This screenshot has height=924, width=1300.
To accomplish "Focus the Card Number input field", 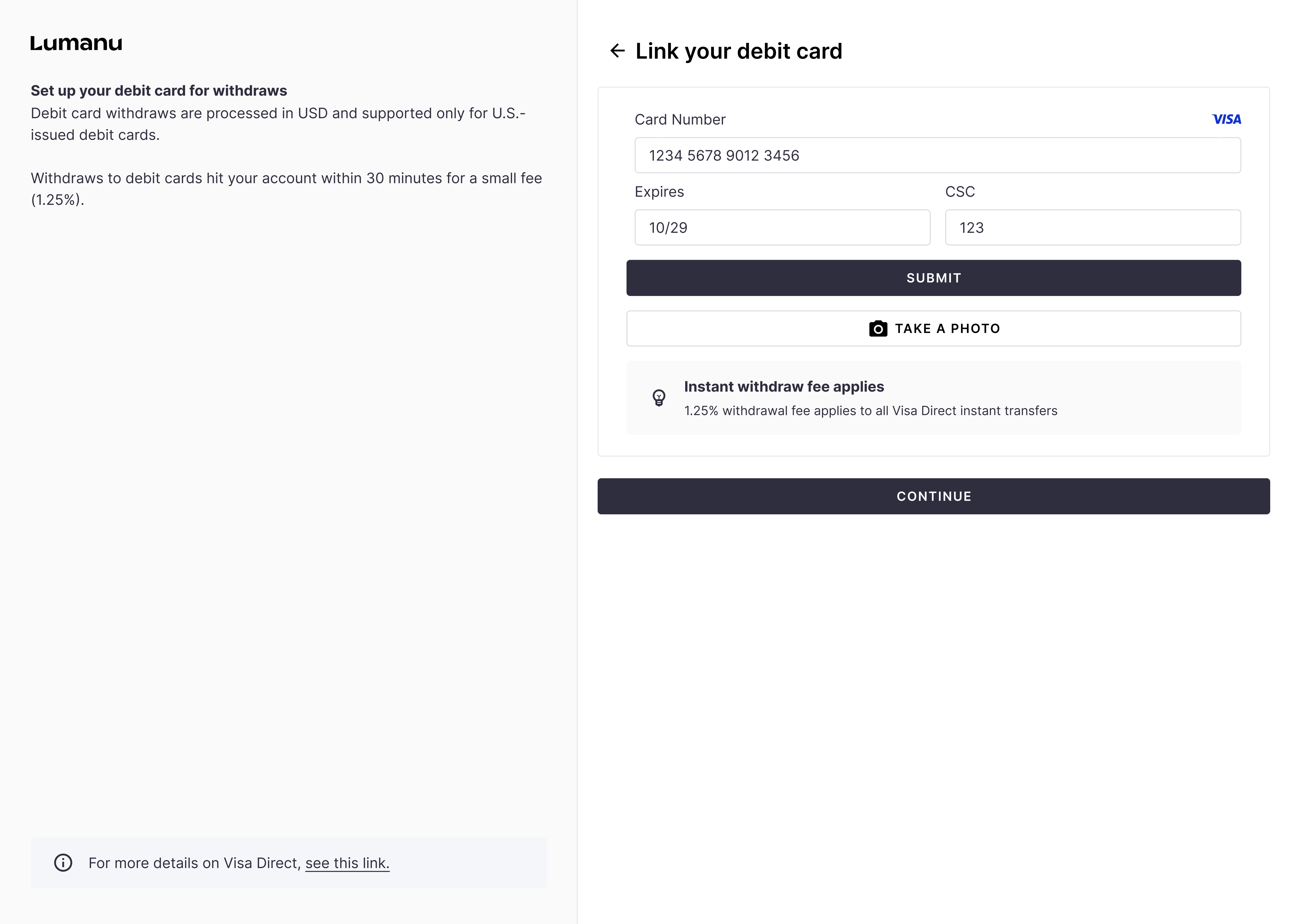I will pyautogui.click(x=938, y=155).
